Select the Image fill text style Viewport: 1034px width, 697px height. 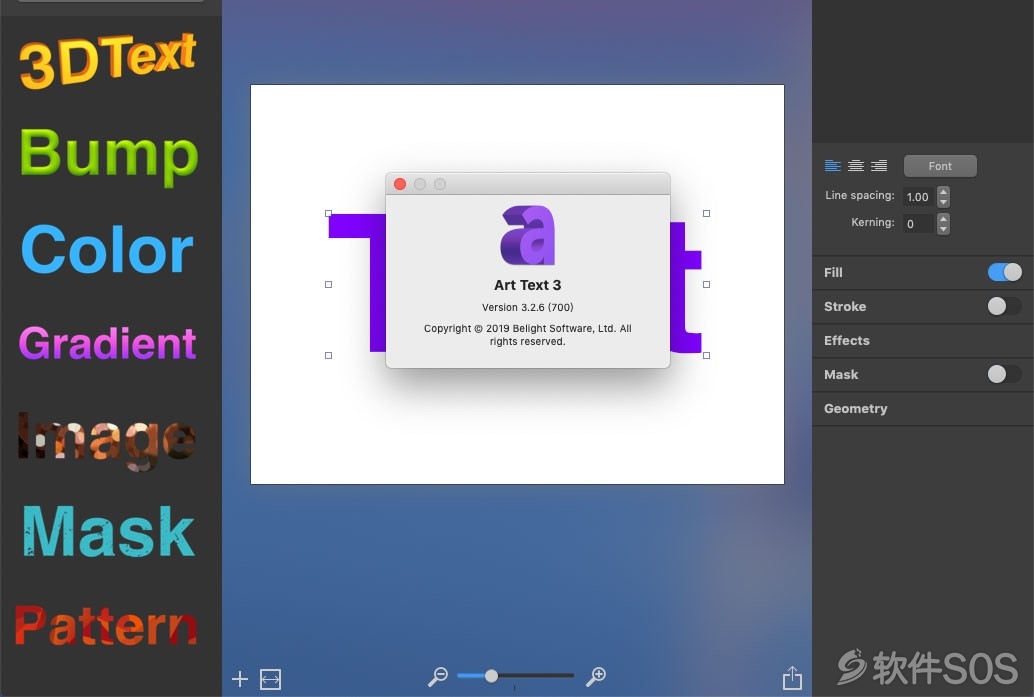point(106,440)
